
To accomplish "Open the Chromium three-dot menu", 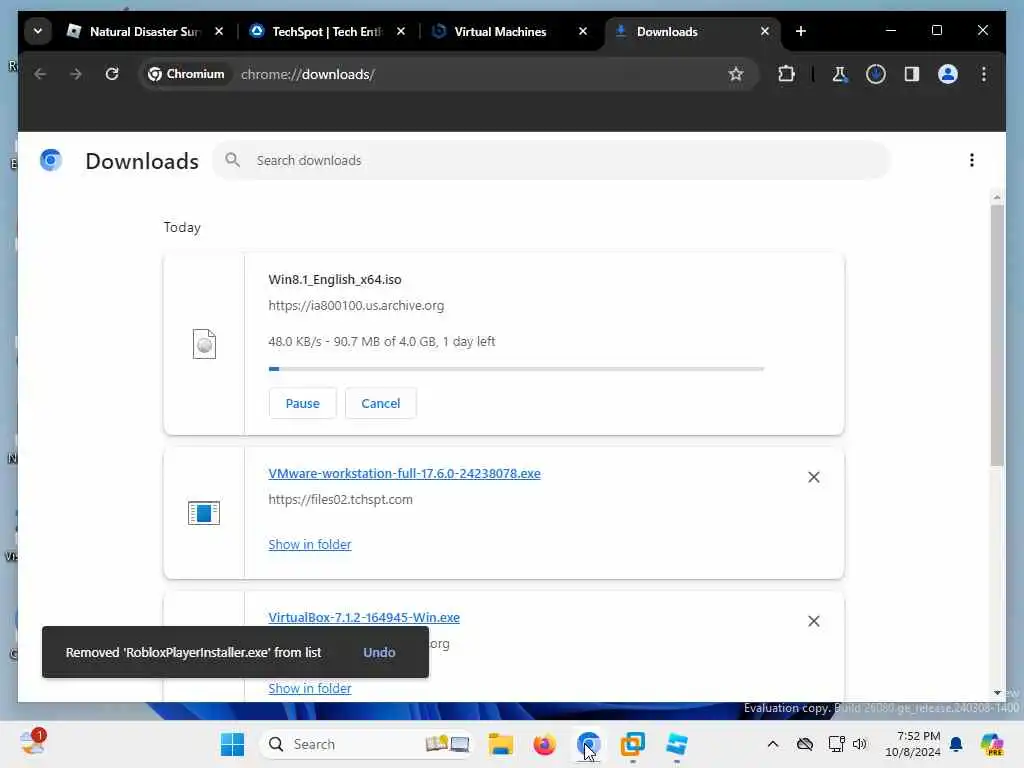I will [984, 74].
